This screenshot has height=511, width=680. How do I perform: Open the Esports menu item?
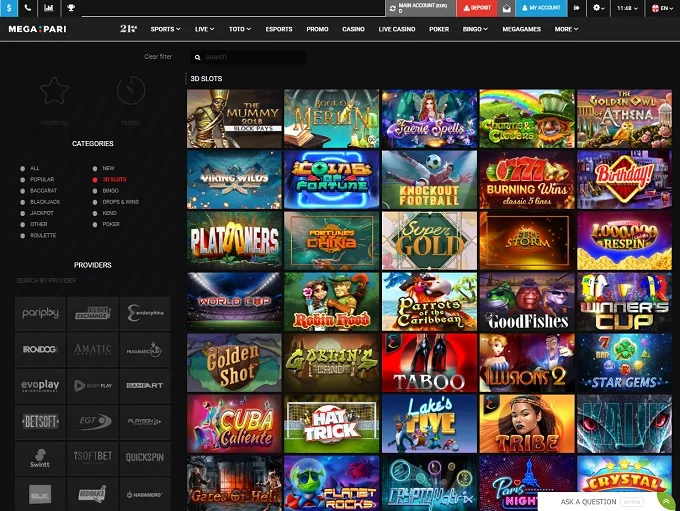pos(279,29)
